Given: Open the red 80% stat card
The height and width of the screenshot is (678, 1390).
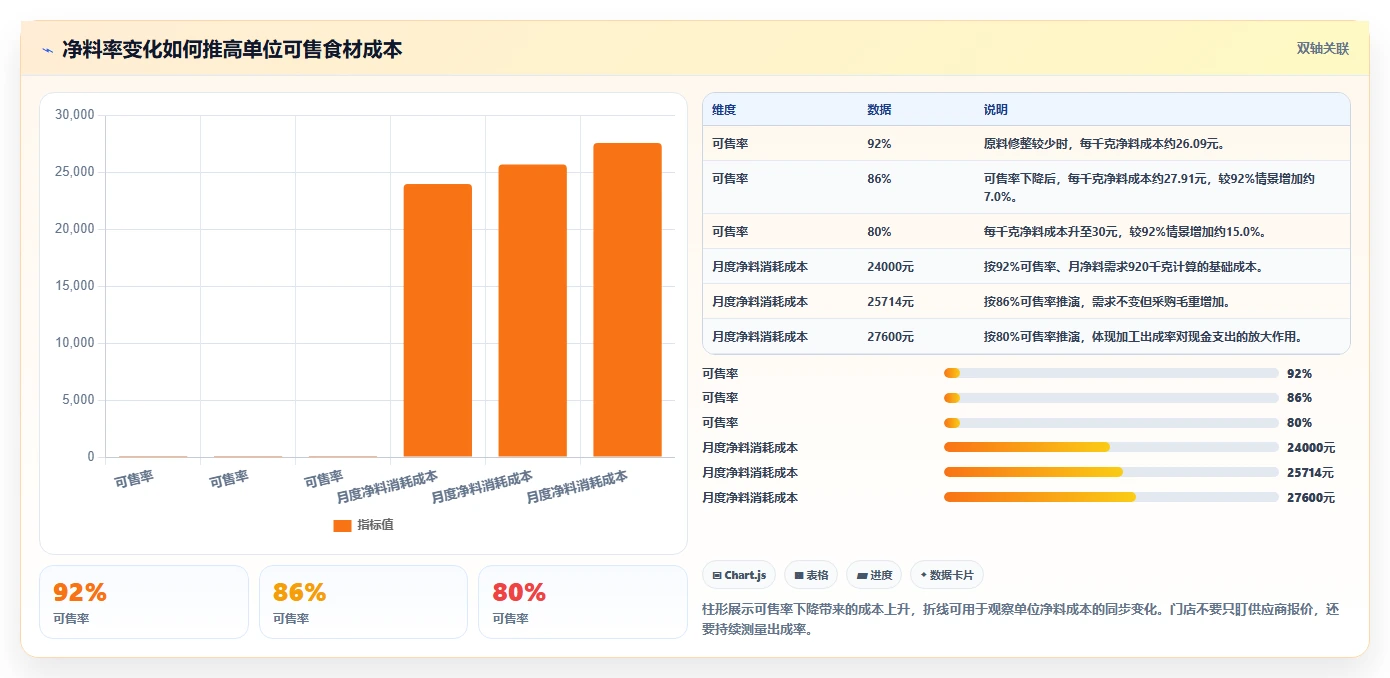Looking at the screenshot, I should tap(583, 602).
